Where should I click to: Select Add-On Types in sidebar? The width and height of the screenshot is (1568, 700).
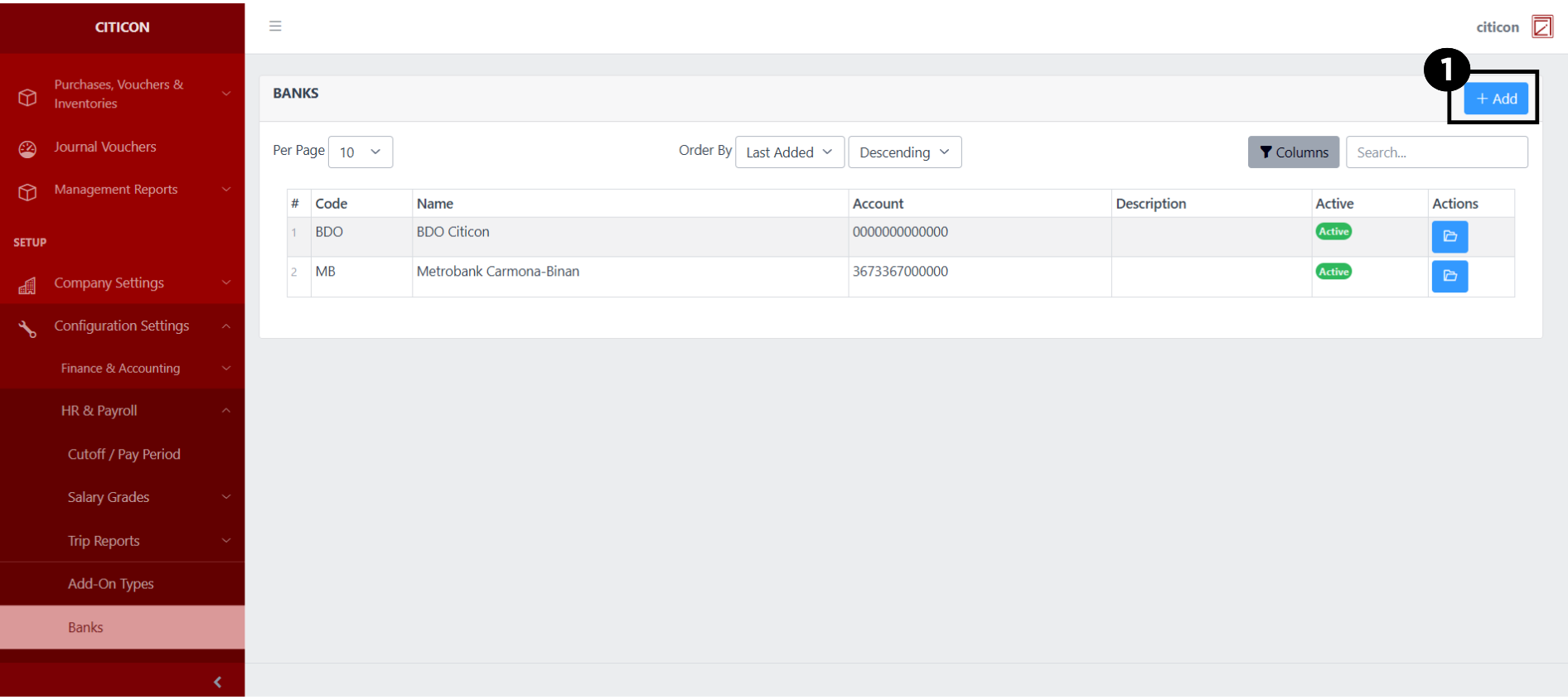[x=111, y=584]
